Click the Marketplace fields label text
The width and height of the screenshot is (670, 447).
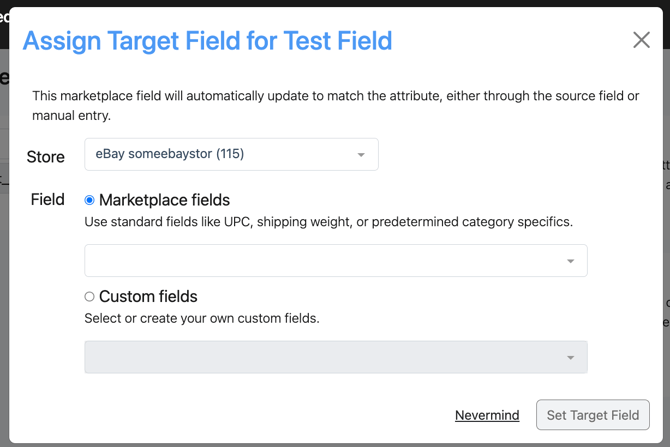tap(165, 200)
